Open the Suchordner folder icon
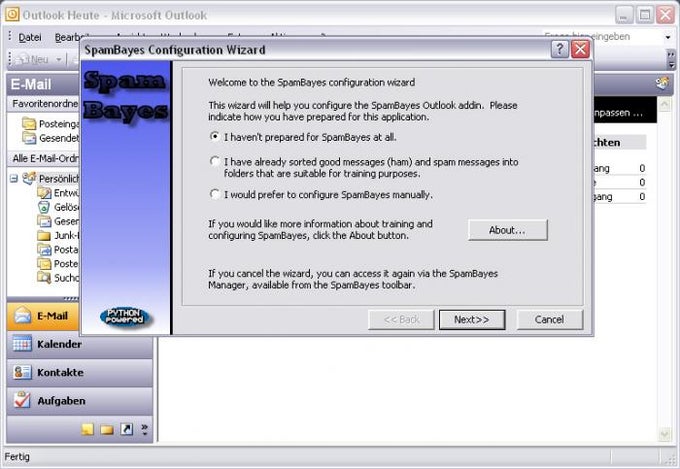This screenshot has width=680, height=469. [x=44, y=277]
